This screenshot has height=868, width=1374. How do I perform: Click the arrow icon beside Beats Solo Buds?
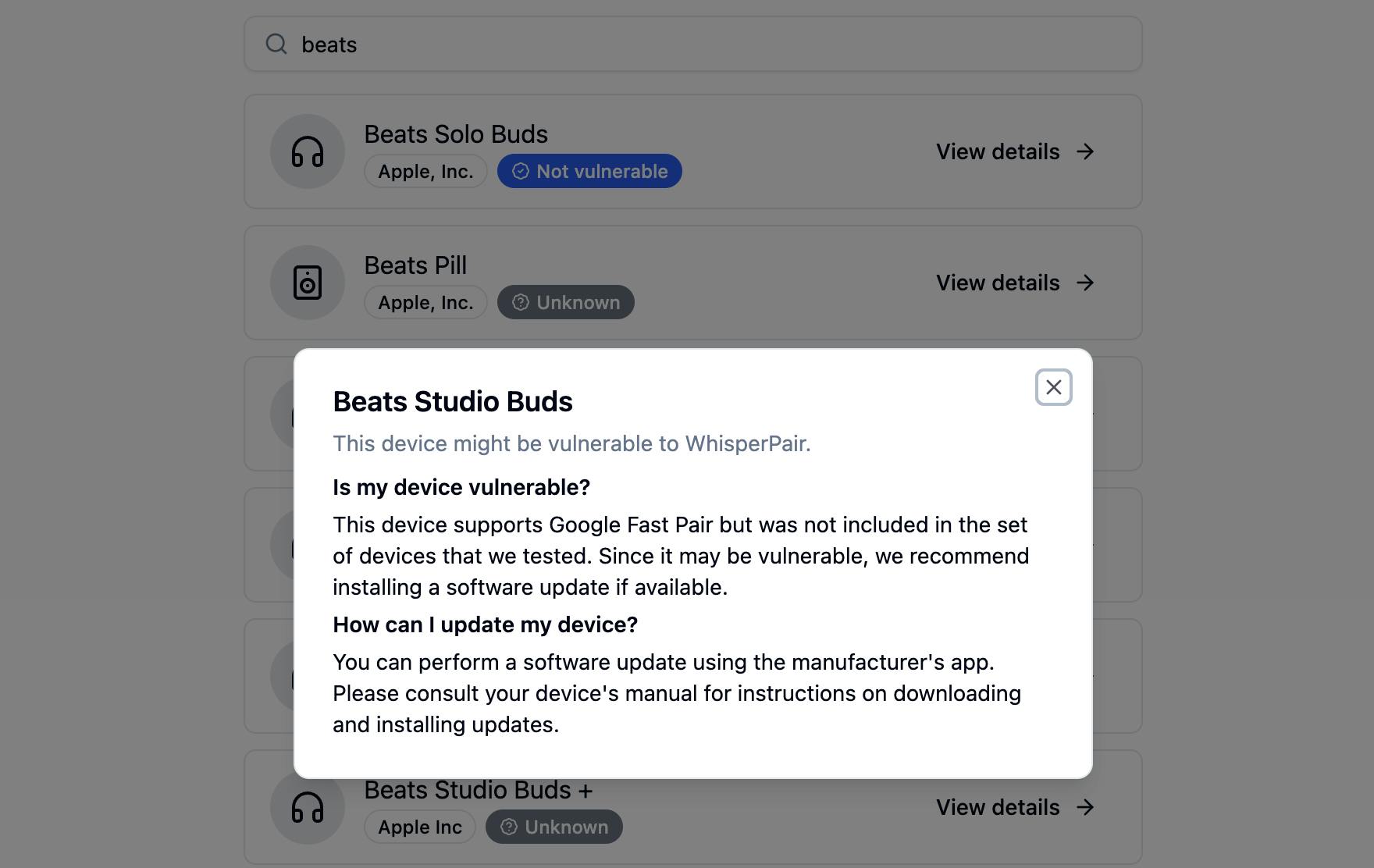(1085, 151)
